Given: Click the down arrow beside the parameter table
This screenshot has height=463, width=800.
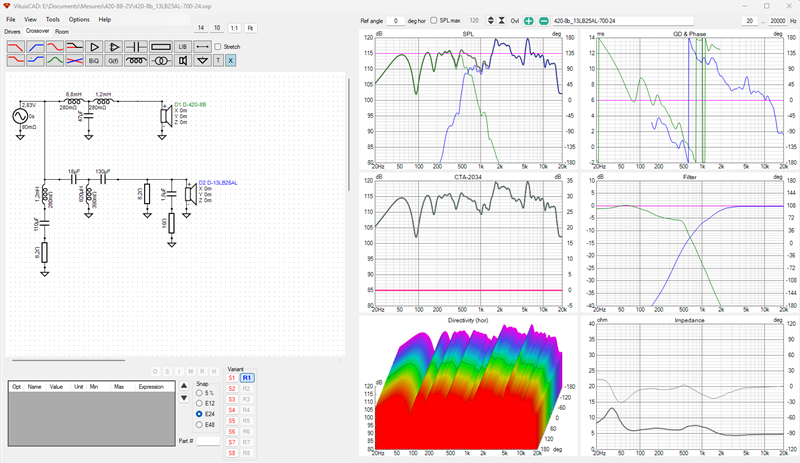Looking at the screenshot, I should 184,398.
